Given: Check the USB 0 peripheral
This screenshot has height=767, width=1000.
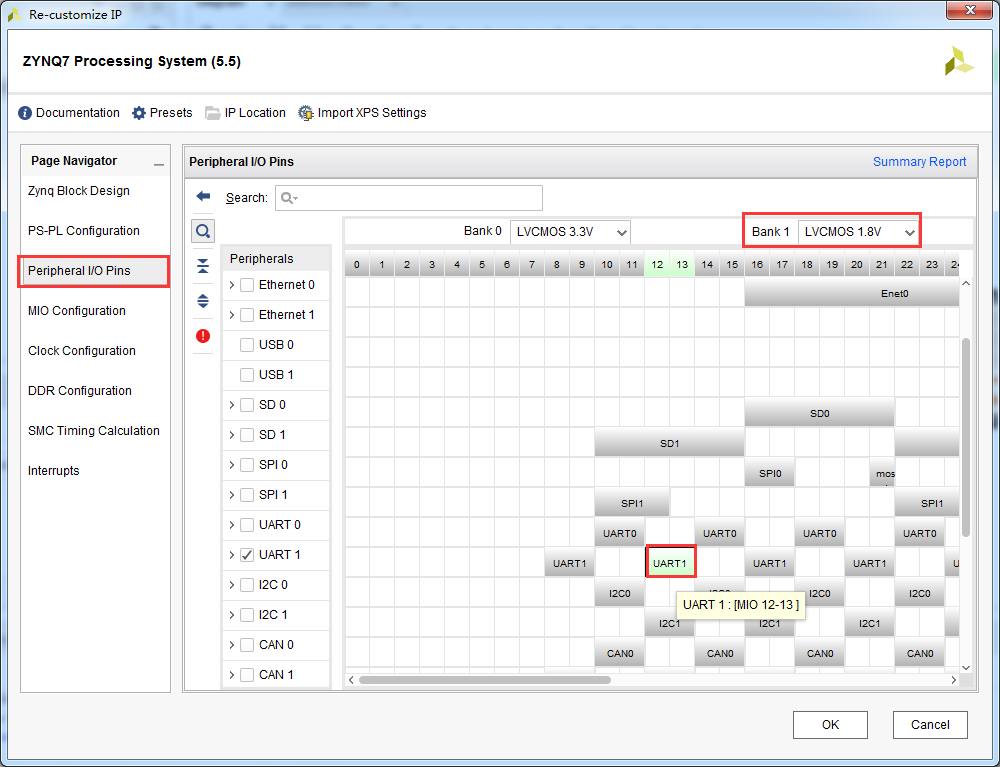Looking at the screenshot, I should (247, 345).
